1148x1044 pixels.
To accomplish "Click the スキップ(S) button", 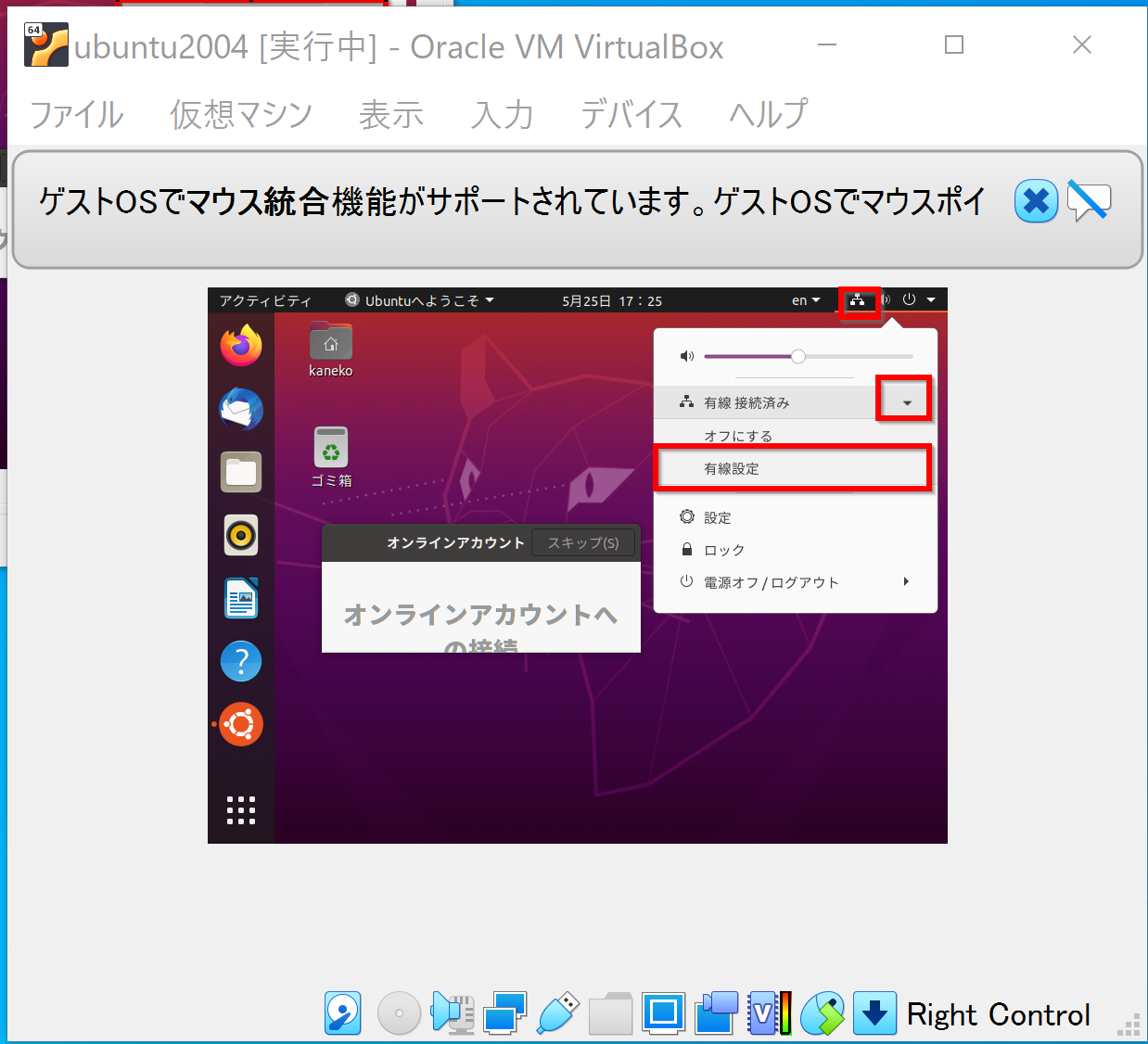I will point(583,542).
